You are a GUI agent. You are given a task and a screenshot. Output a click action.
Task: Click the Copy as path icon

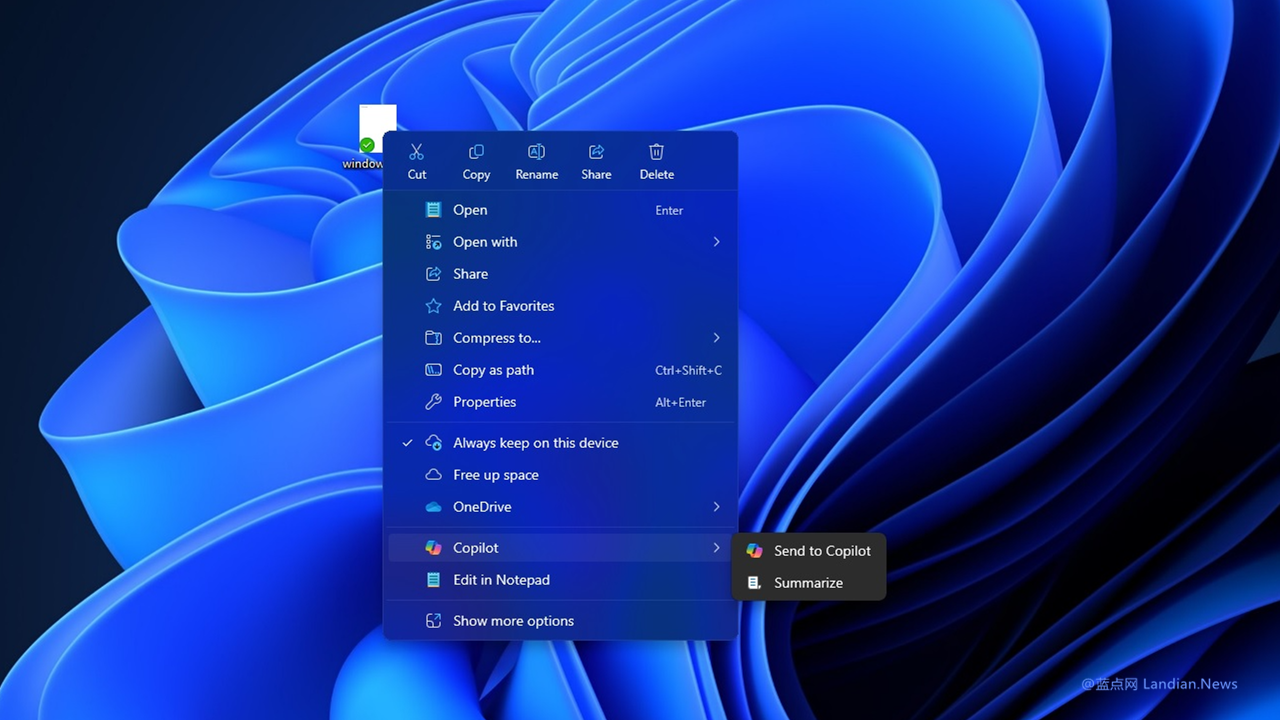[x=433, y=370]
